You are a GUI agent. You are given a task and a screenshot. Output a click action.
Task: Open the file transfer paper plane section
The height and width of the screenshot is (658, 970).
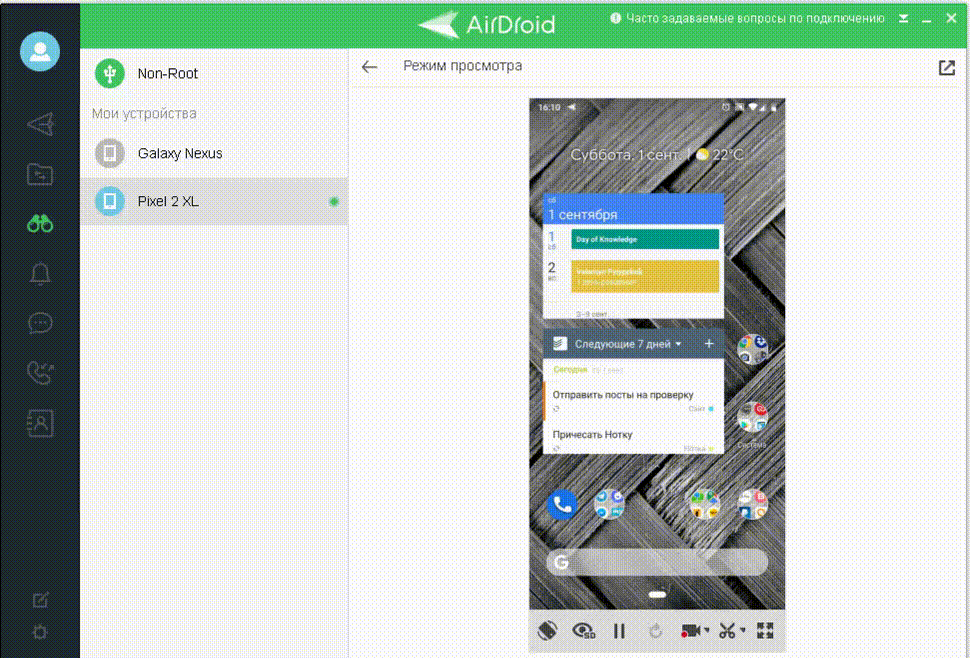(x=40, y=124)
